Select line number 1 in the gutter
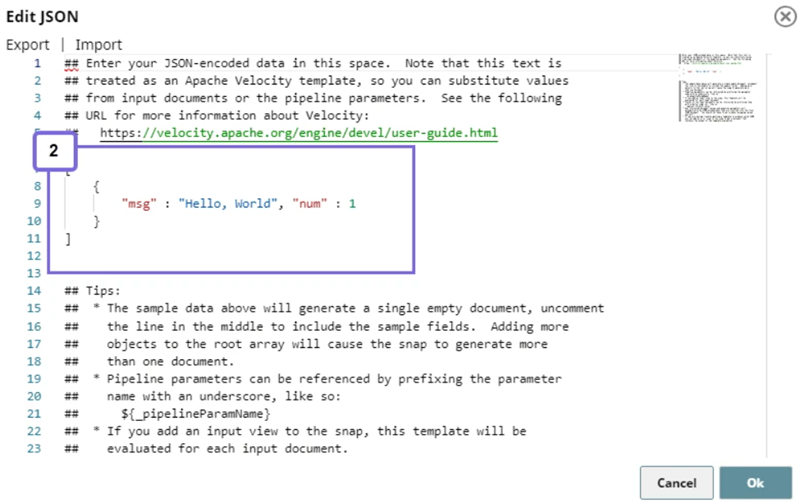The image size is (800, 503). (36, 62)
